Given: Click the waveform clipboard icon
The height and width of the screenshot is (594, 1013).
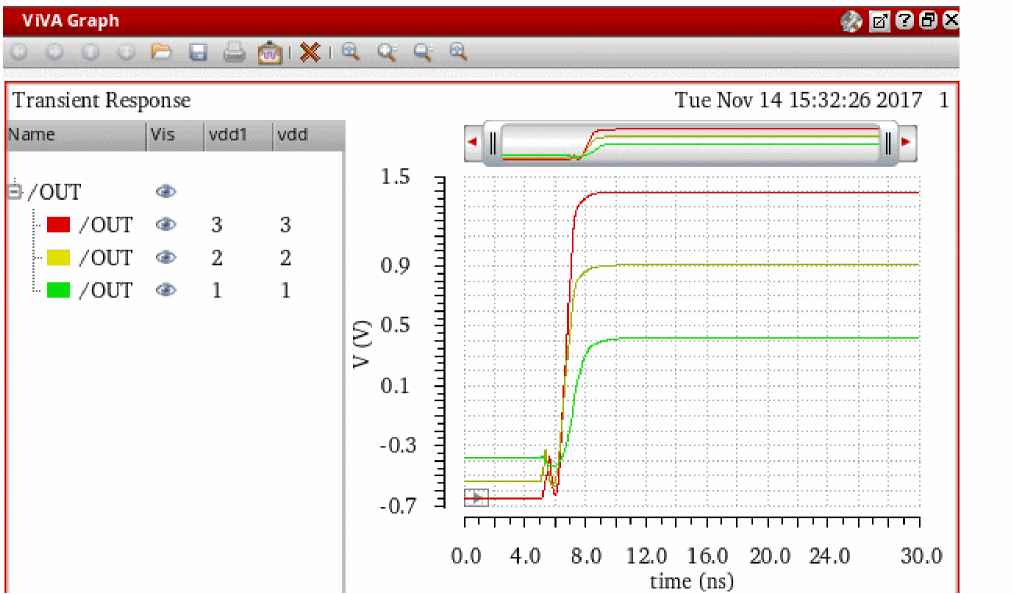Looking at the screenshot, I should (x=270, y=52).
